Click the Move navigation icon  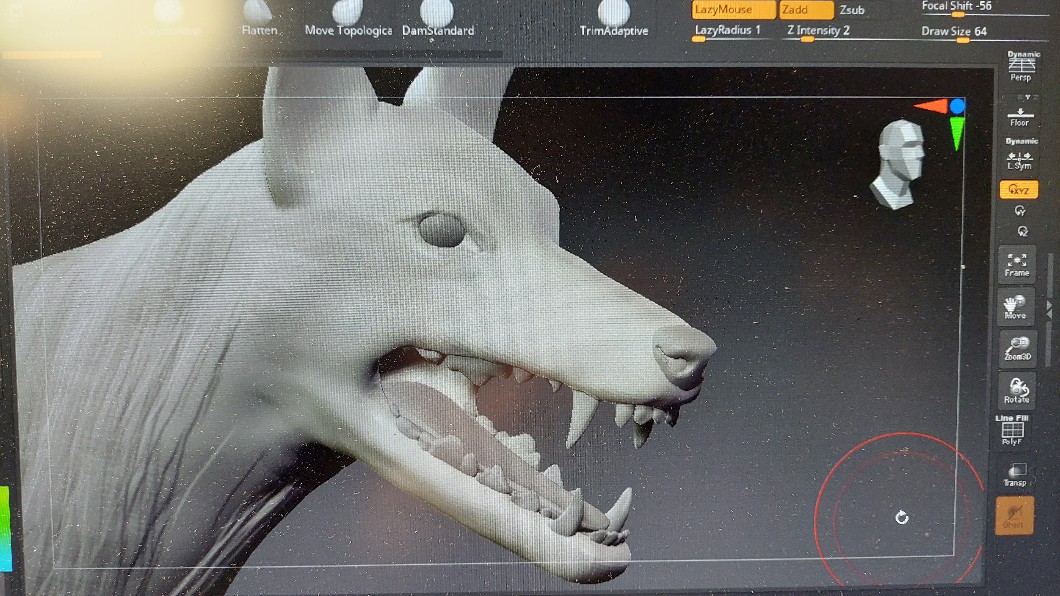[x=1016, y=307]
